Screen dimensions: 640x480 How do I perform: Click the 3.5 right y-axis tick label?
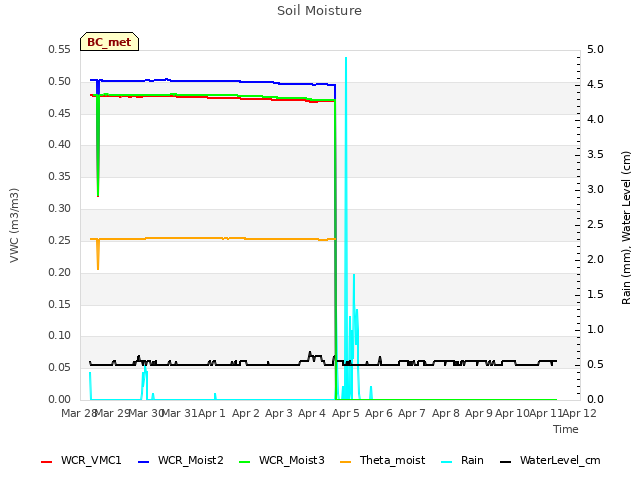(x=595, y=155)
